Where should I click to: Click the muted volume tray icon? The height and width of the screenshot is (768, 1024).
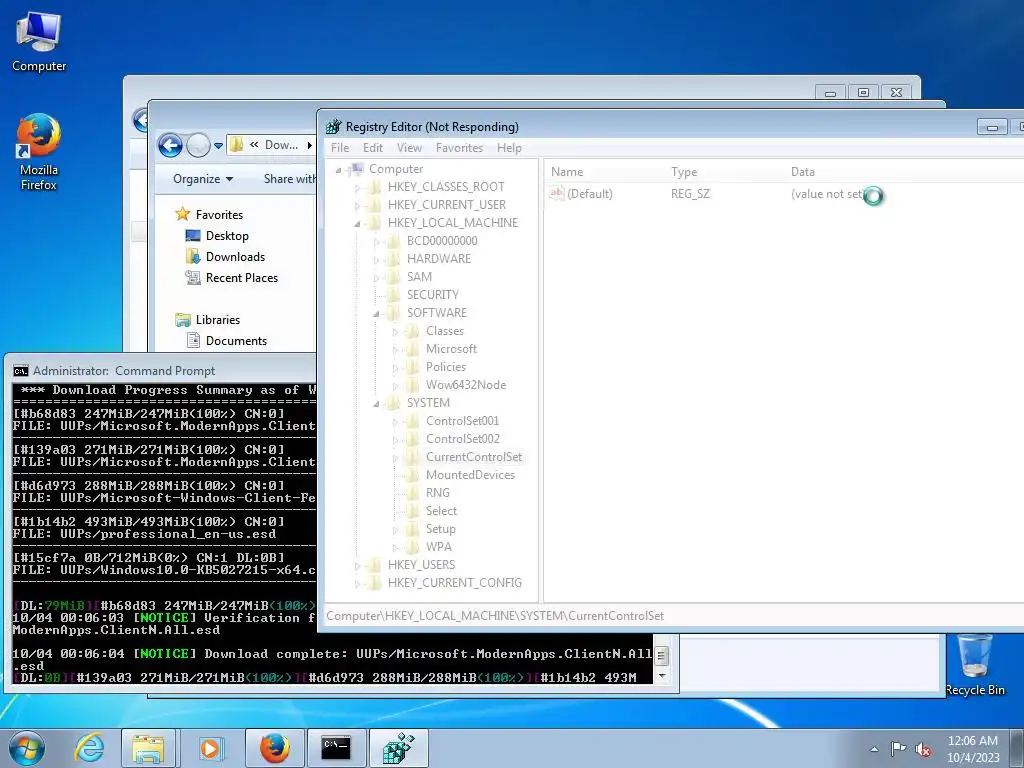click(923, 749)
